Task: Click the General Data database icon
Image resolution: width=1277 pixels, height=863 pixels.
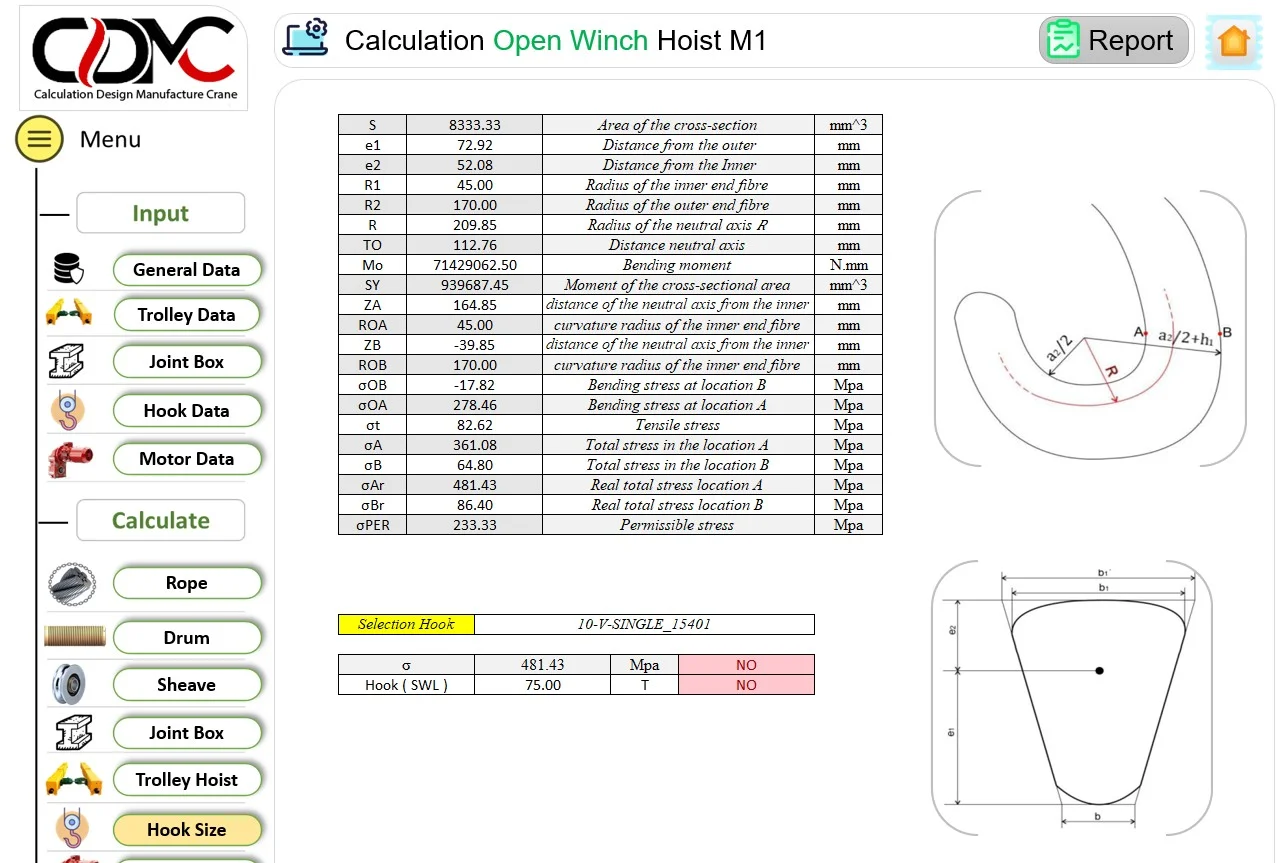Action: click(68, 269)
